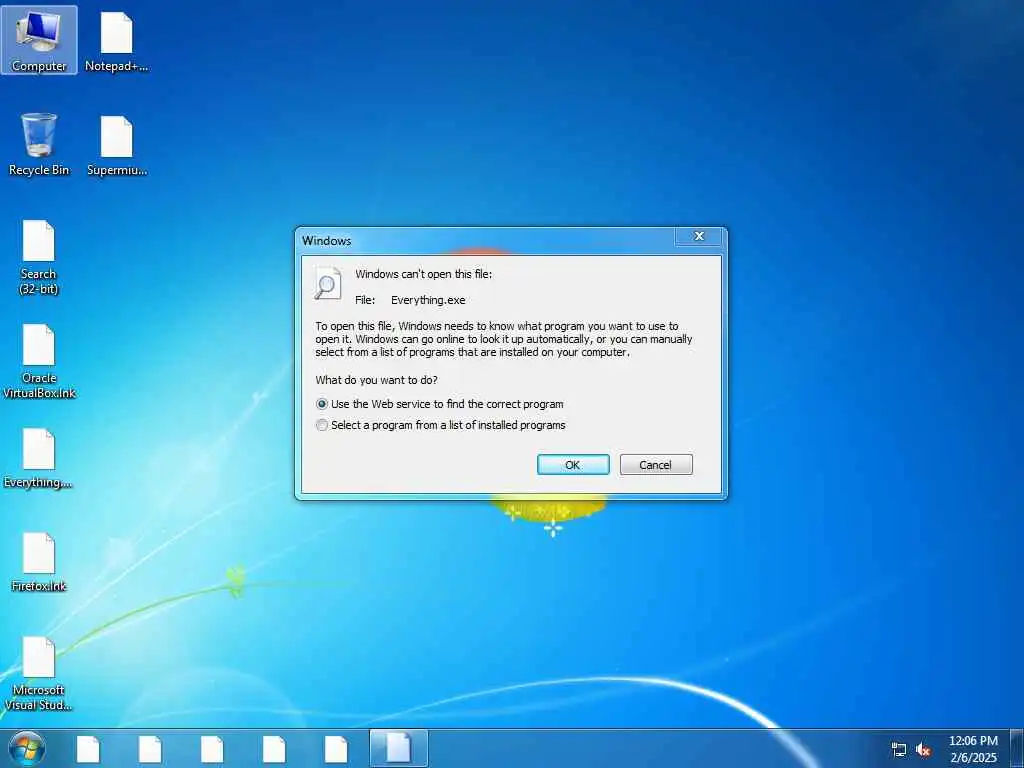Open the Recycle Bin icon
Image resolution: width=1024 pixels, height=768 pixels.
pyautogui.click(x=39, y=144)
